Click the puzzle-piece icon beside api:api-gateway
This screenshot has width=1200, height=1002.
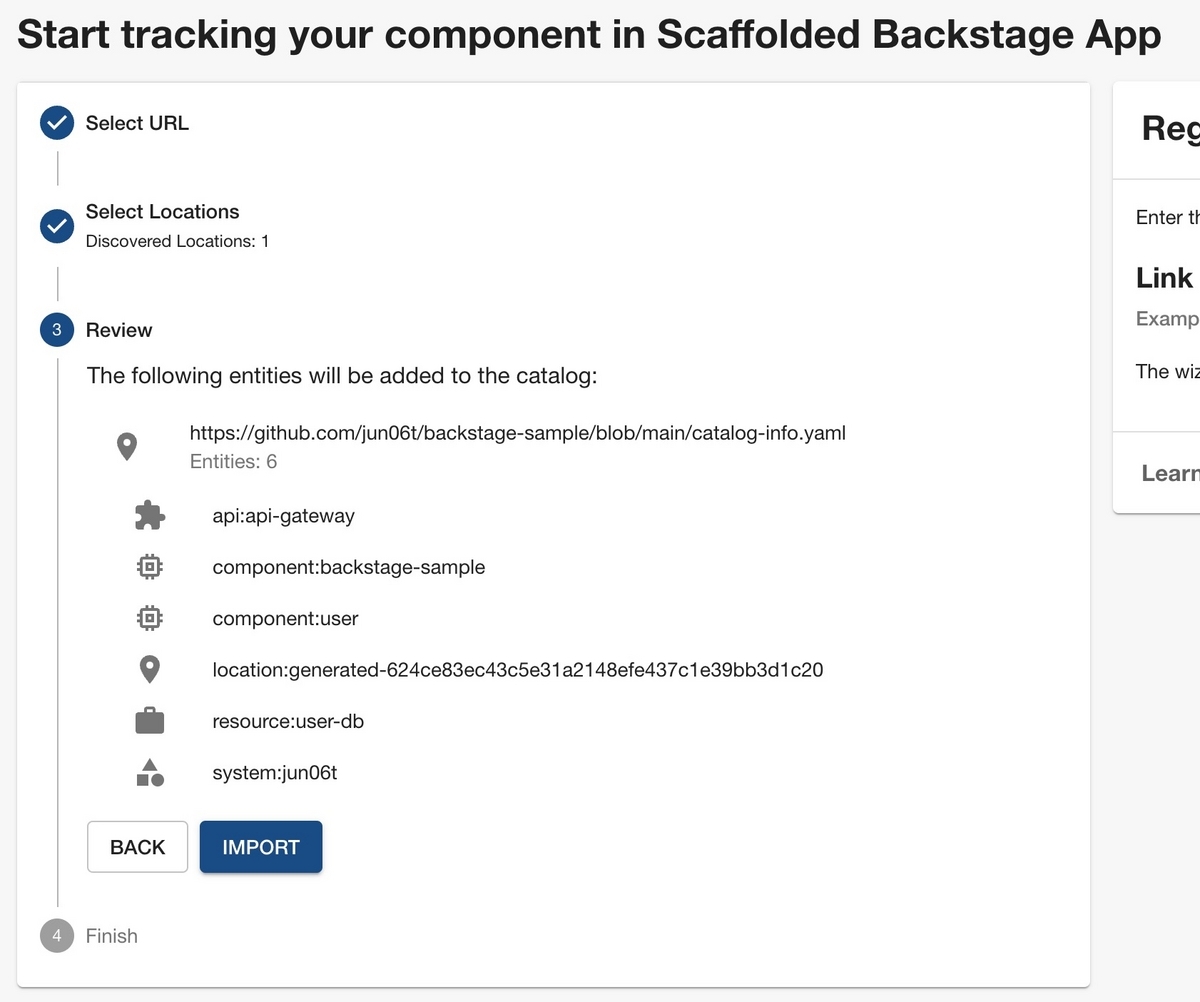click(149, 516)
